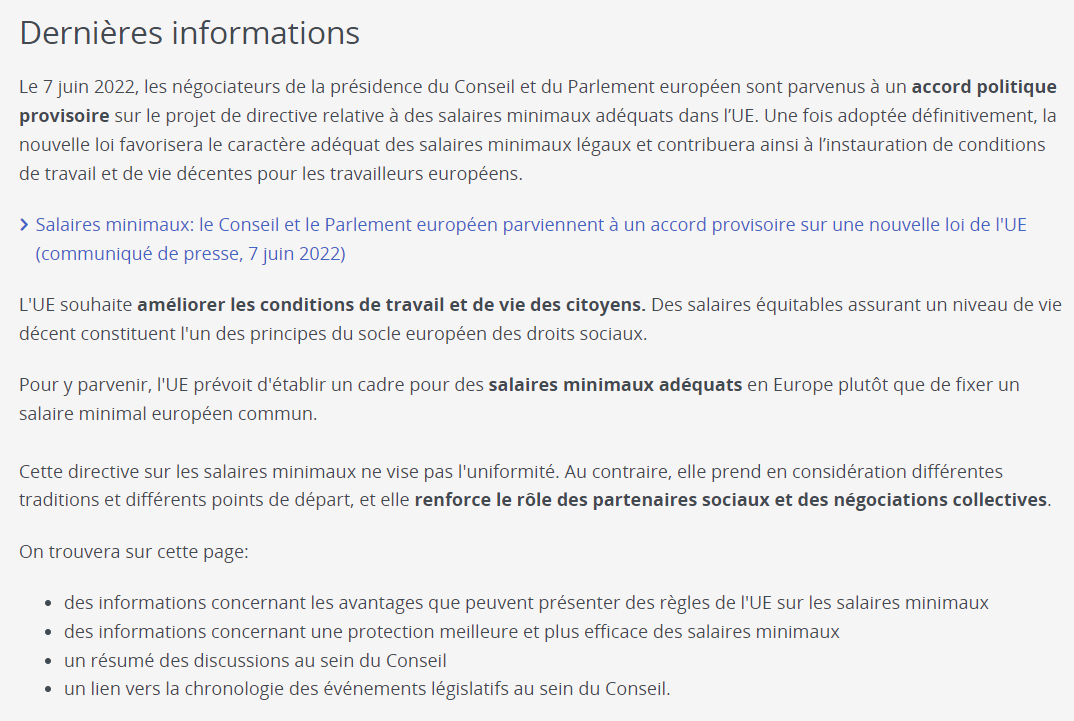The width and height of the screenshot is (1074, 721).
Task: Click 'On trouvera sur cette page:' line
Action: [134, 552]
